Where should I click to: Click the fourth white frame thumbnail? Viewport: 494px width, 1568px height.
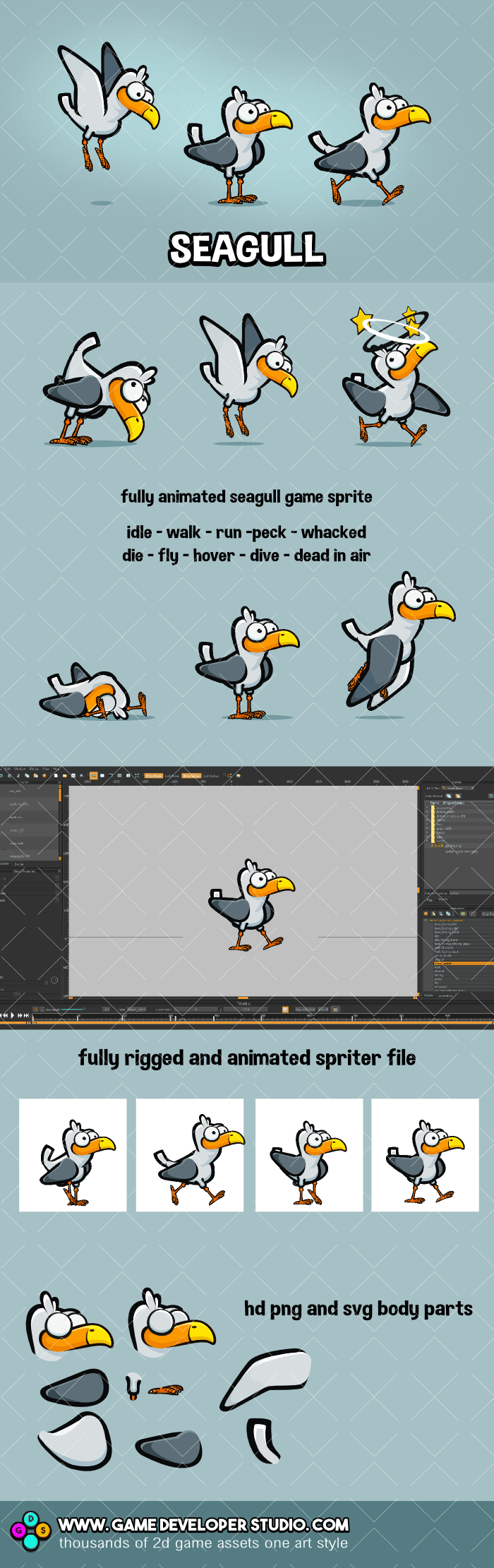(x=426, y=1155)
